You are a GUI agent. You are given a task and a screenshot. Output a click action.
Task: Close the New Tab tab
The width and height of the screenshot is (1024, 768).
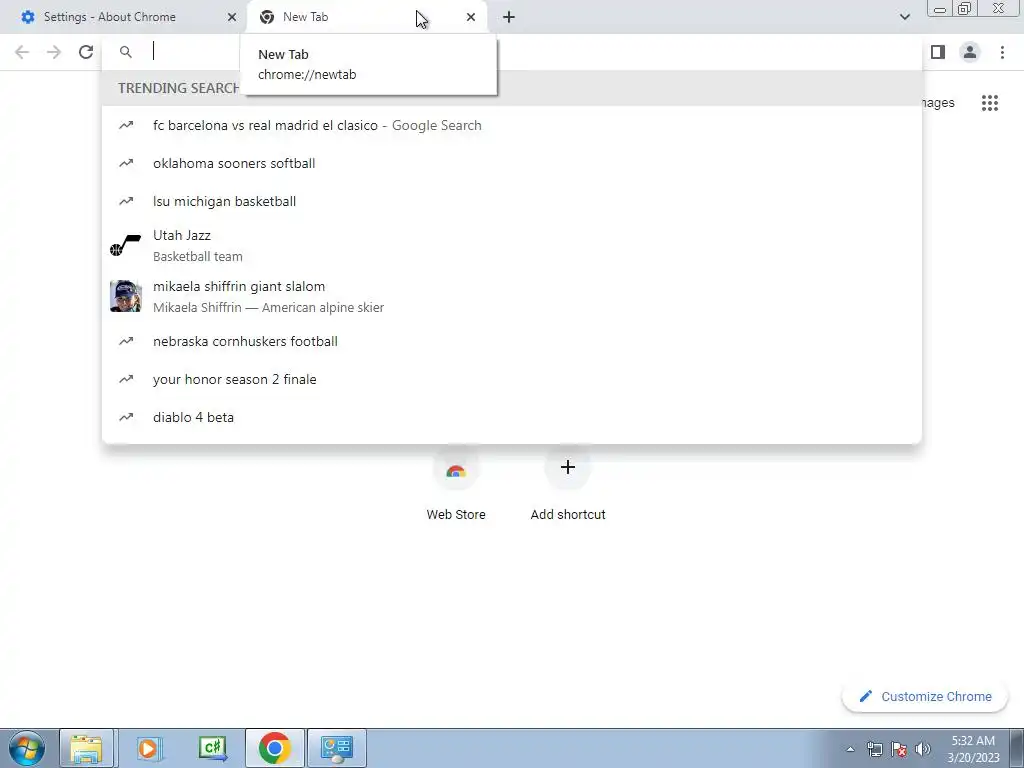tap(471, 17)
